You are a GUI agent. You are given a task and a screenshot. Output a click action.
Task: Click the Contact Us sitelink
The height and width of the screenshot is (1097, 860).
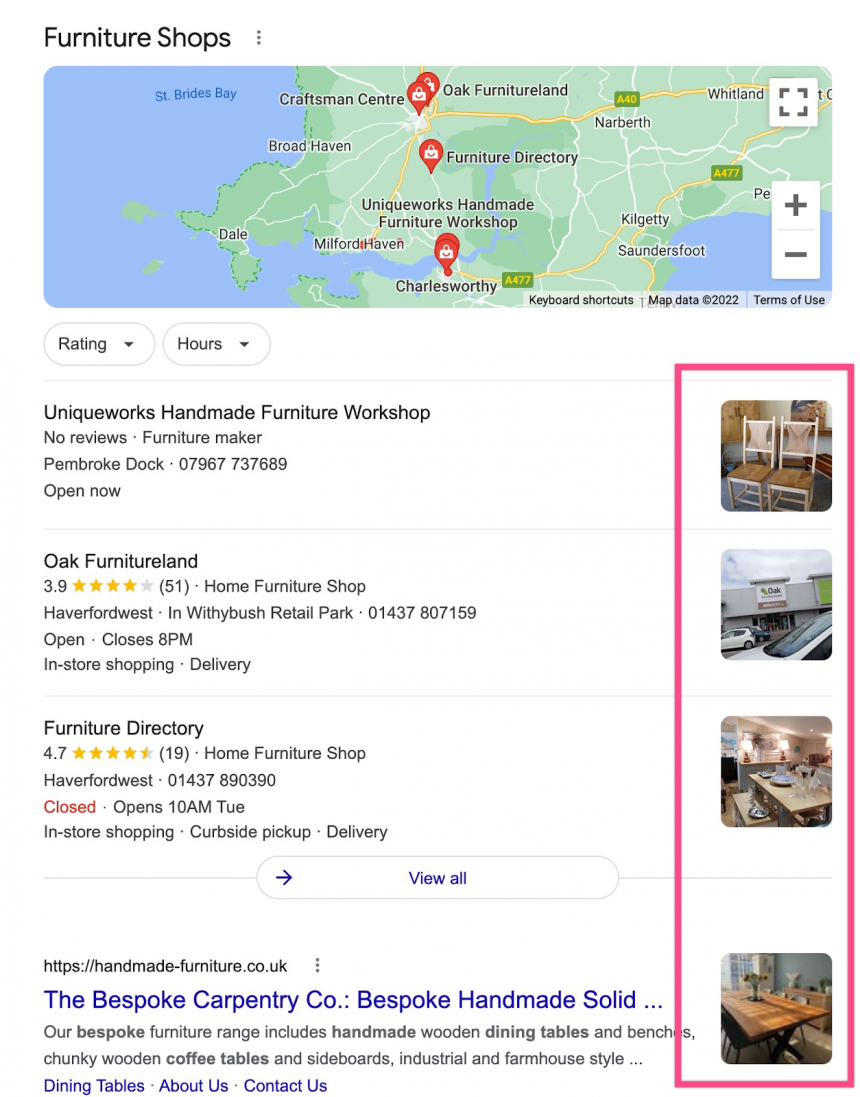point(285,1085)
